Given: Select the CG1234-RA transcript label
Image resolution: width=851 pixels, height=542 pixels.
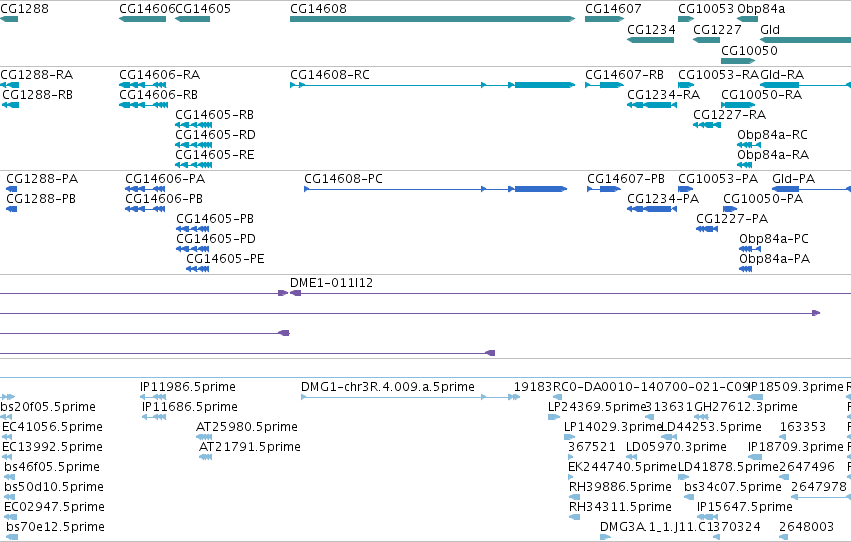Looking at the screenshot, I should 664,95.
